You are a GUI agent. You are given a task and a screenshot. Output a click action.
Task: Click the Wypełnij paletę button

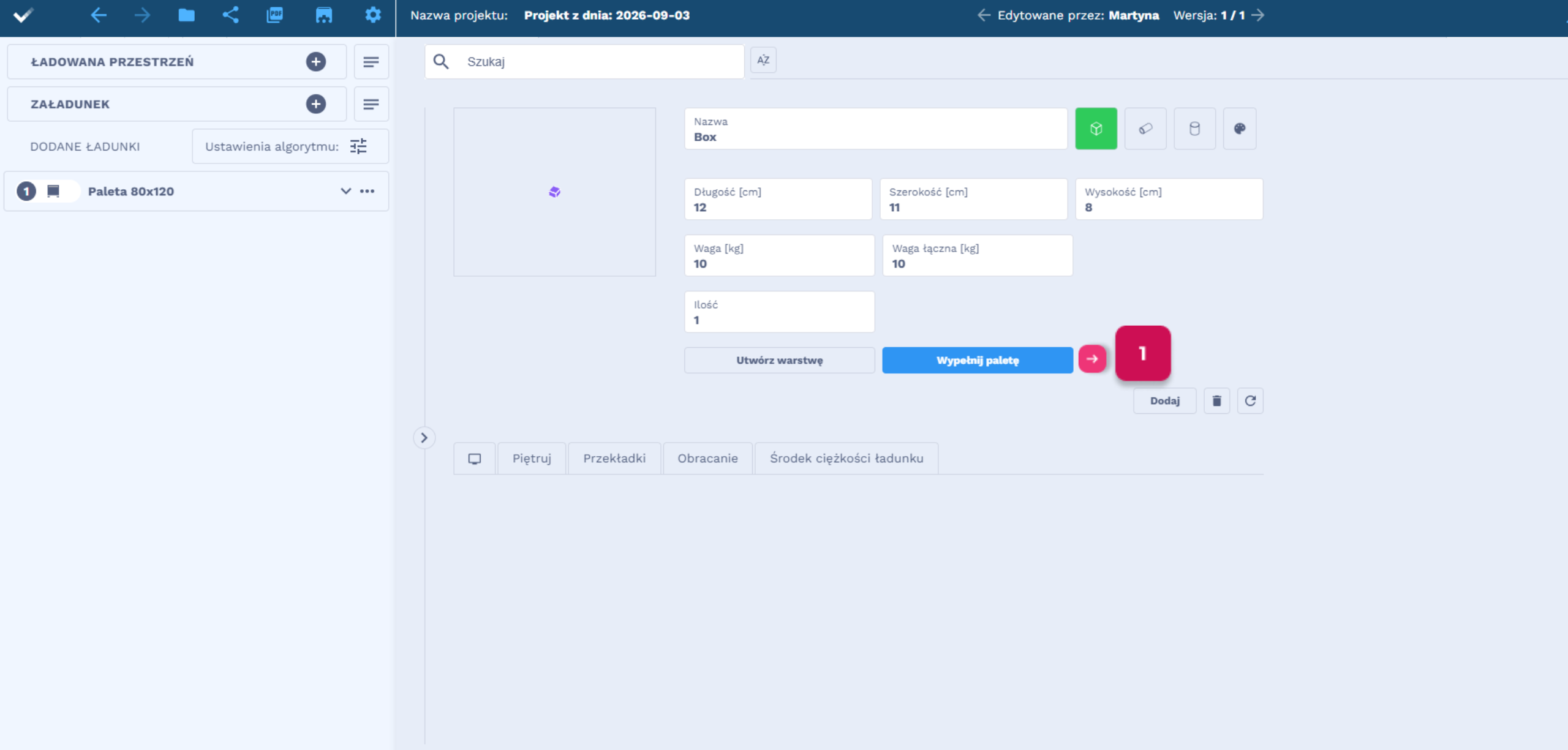click(x=978, y=361)
